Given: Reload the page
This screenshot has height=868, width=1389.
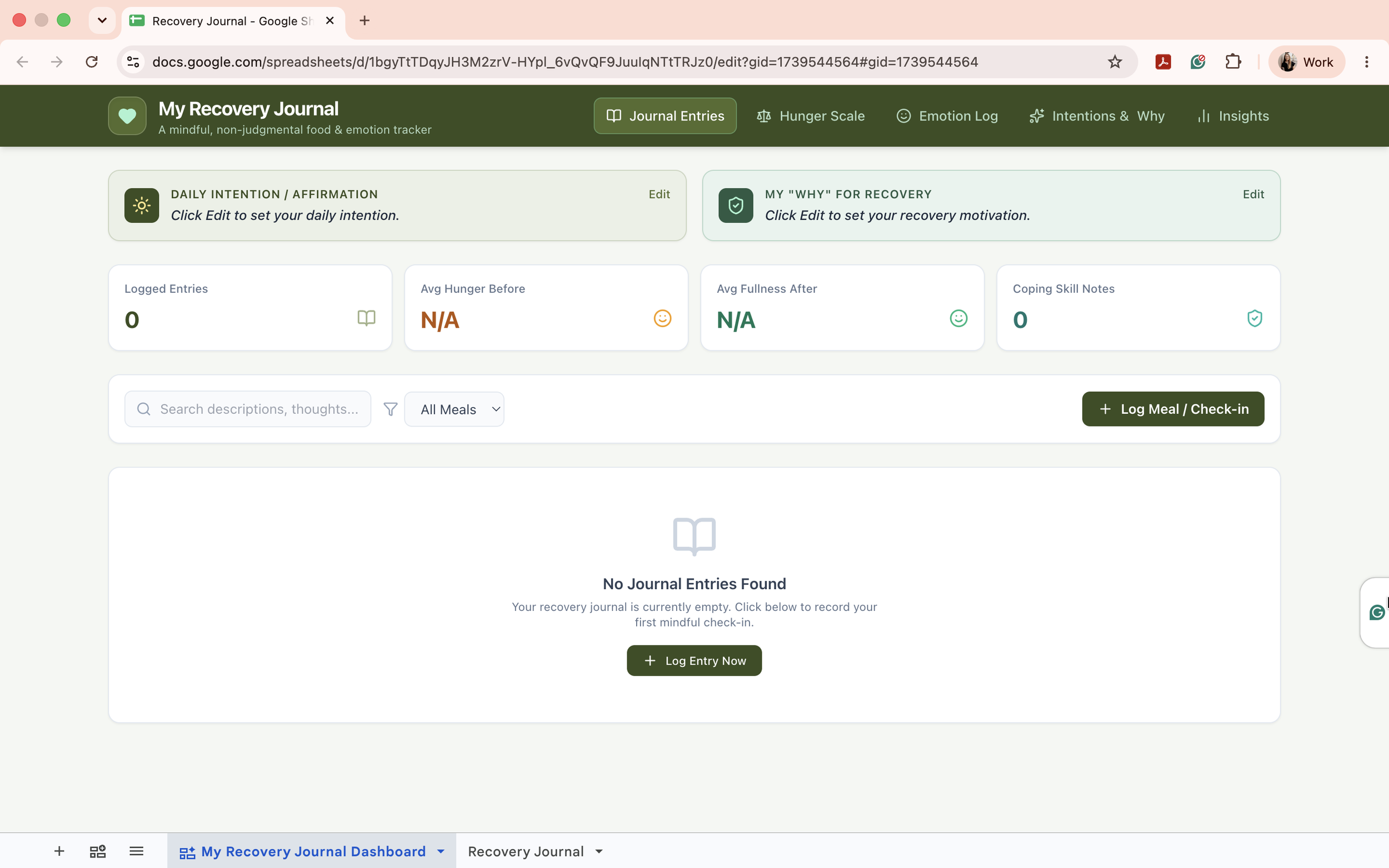Looking at the screenshot, I should [91, 62].
